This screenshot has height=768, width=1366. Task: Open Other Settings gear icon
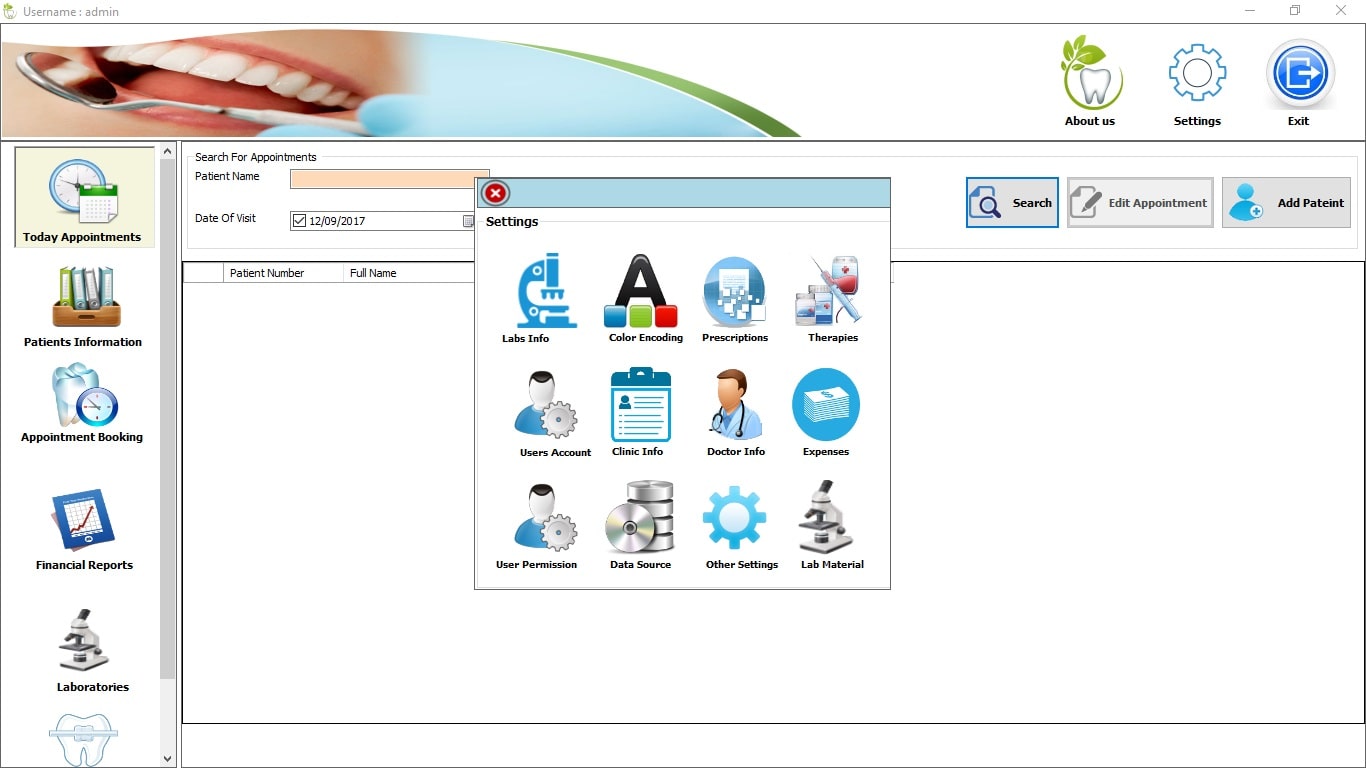coord(734,517)
